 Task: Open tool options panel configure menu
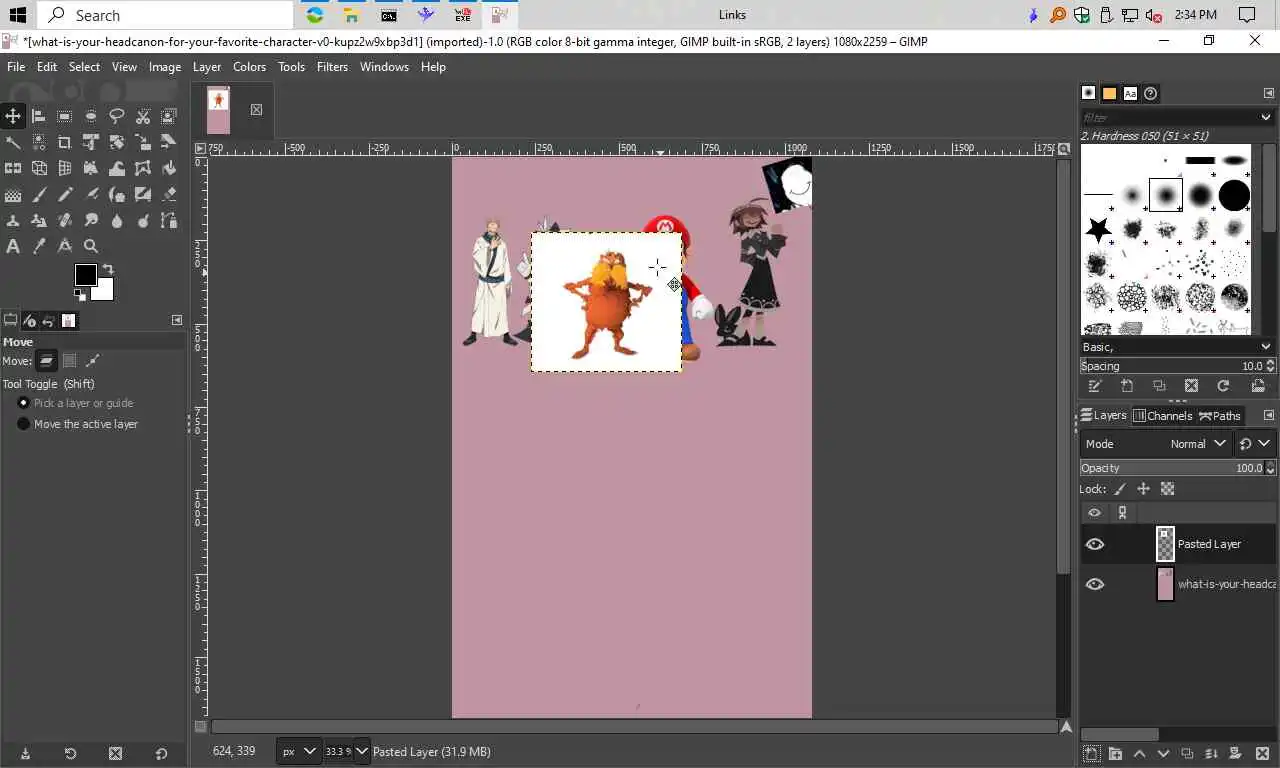[x=177, y=321]
